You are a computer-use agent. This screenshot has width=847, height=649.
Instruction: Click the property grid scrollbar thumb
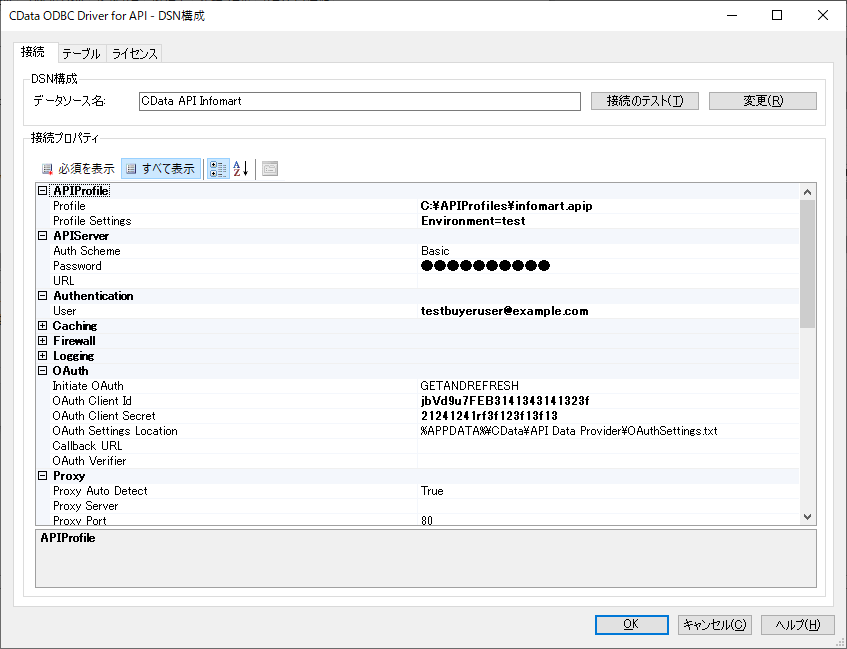(x=808, y=264)
